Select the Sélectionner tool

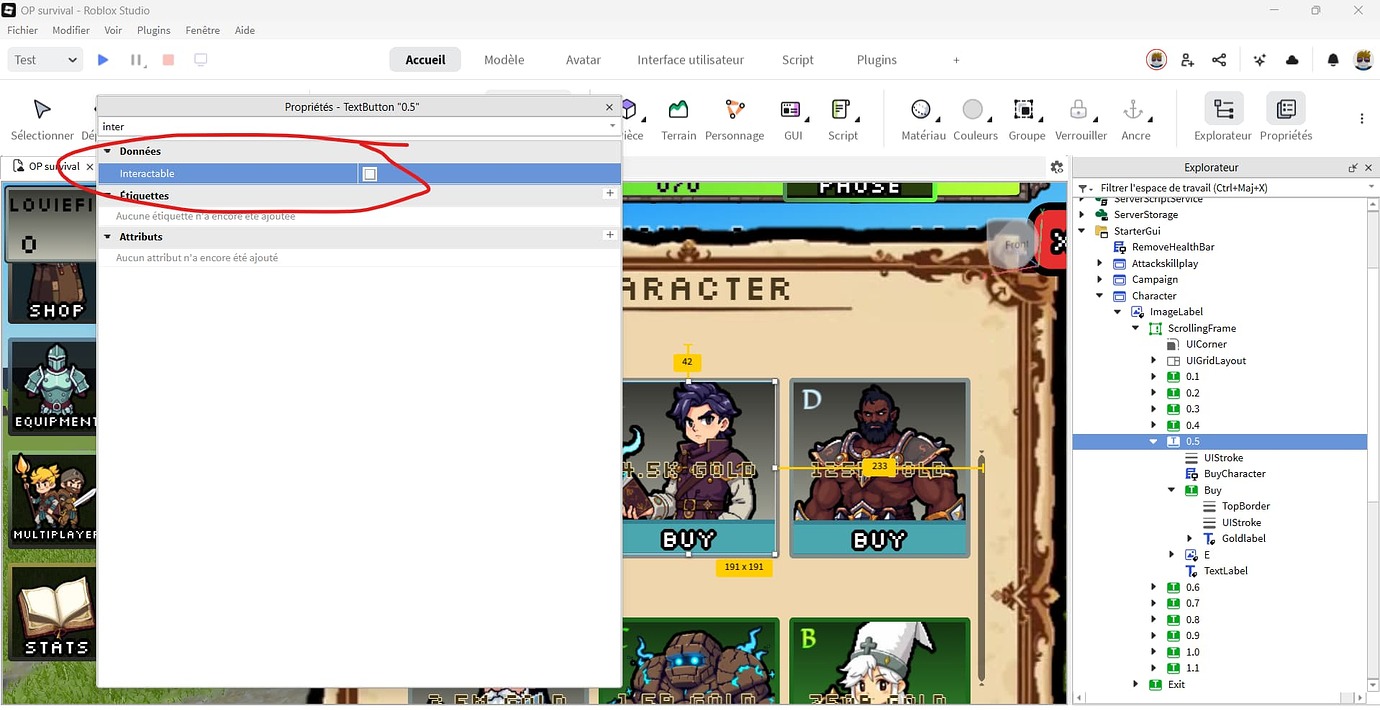click(42, 120)
